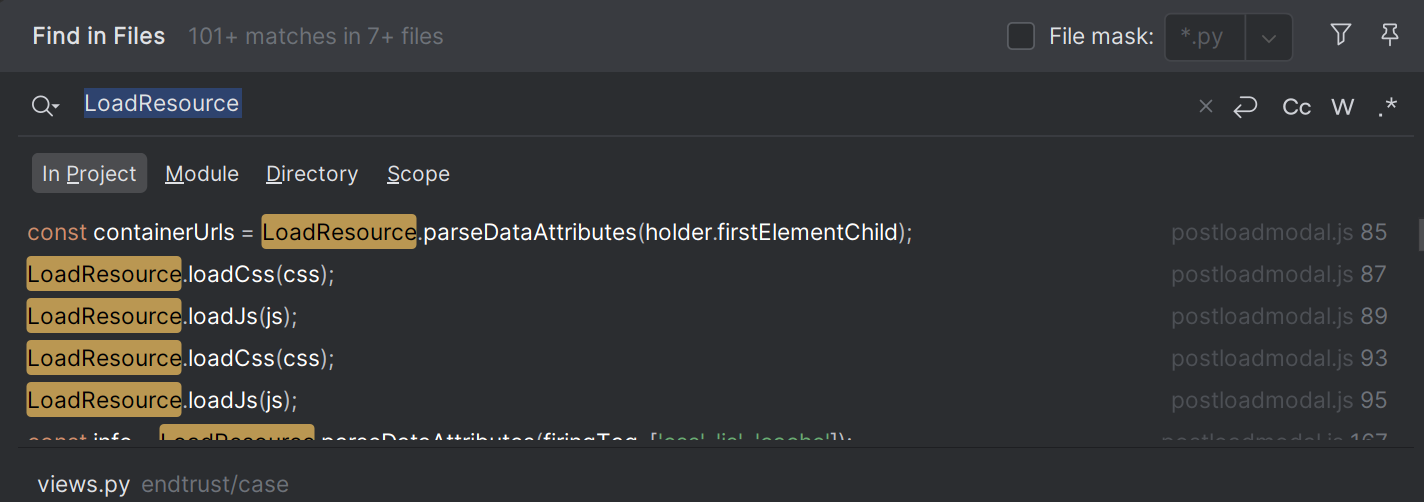
Task: Enable the File mask checkbox
Action: pos(1021,37)
